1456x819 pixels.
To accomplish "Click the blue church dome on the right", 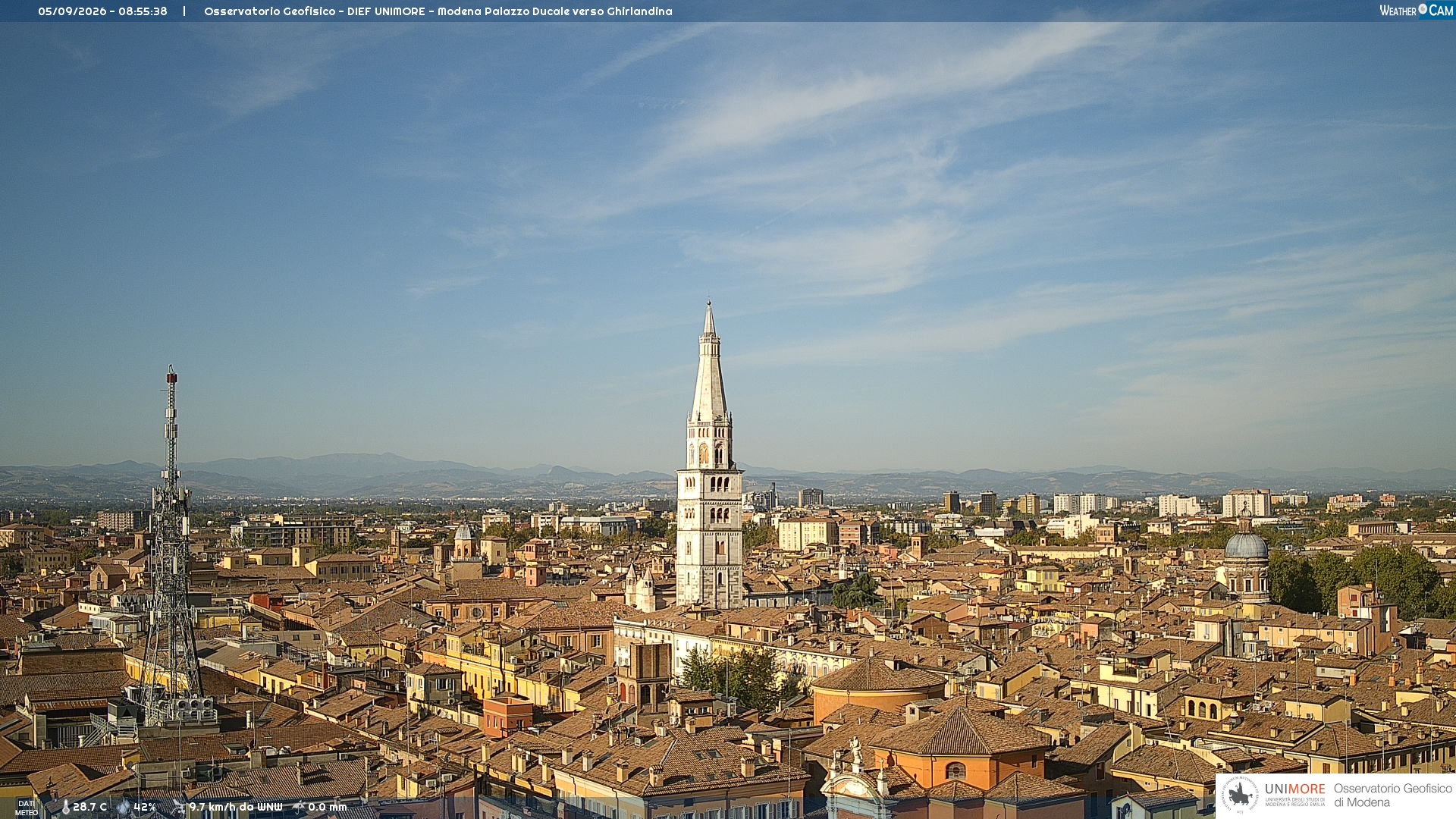I will click(1246, 544).
